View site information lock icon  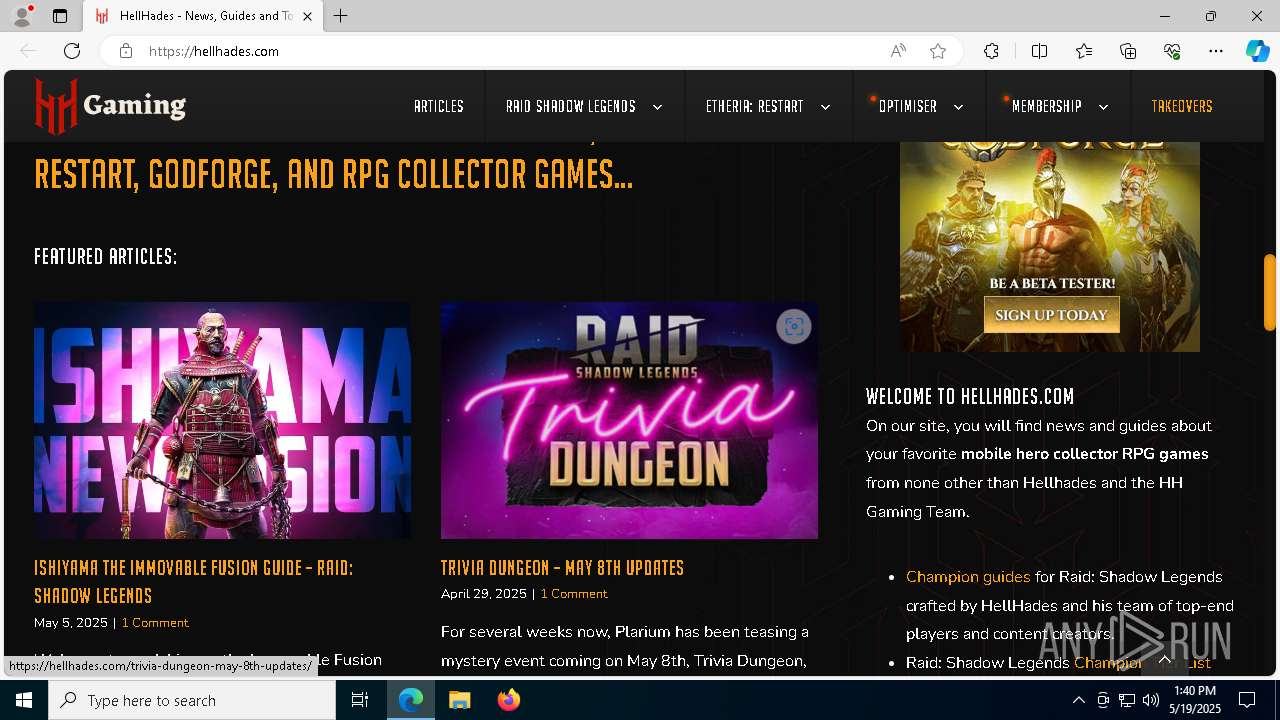click(126, 51)
